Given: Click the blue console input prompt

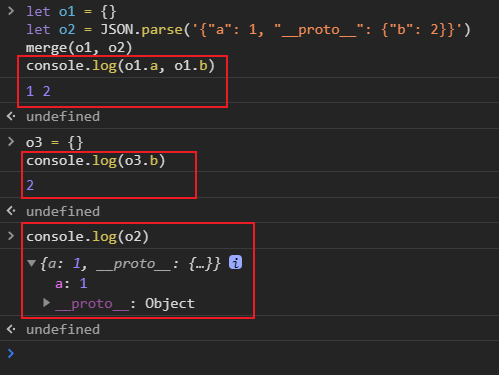Looking at the screenshot, I should (11, 353).
